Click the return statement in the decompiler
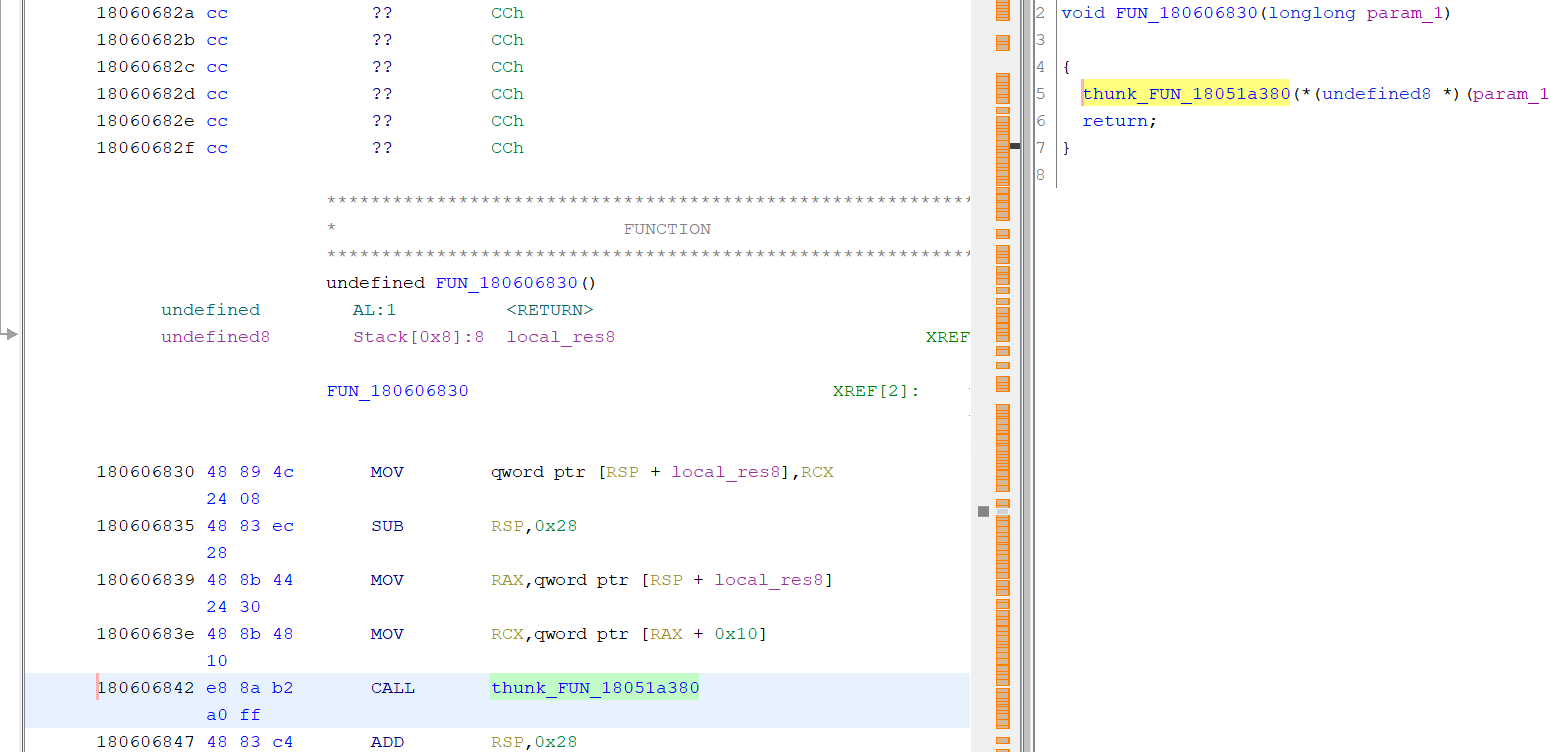Screen dimensions: 1551x752 1119,121
